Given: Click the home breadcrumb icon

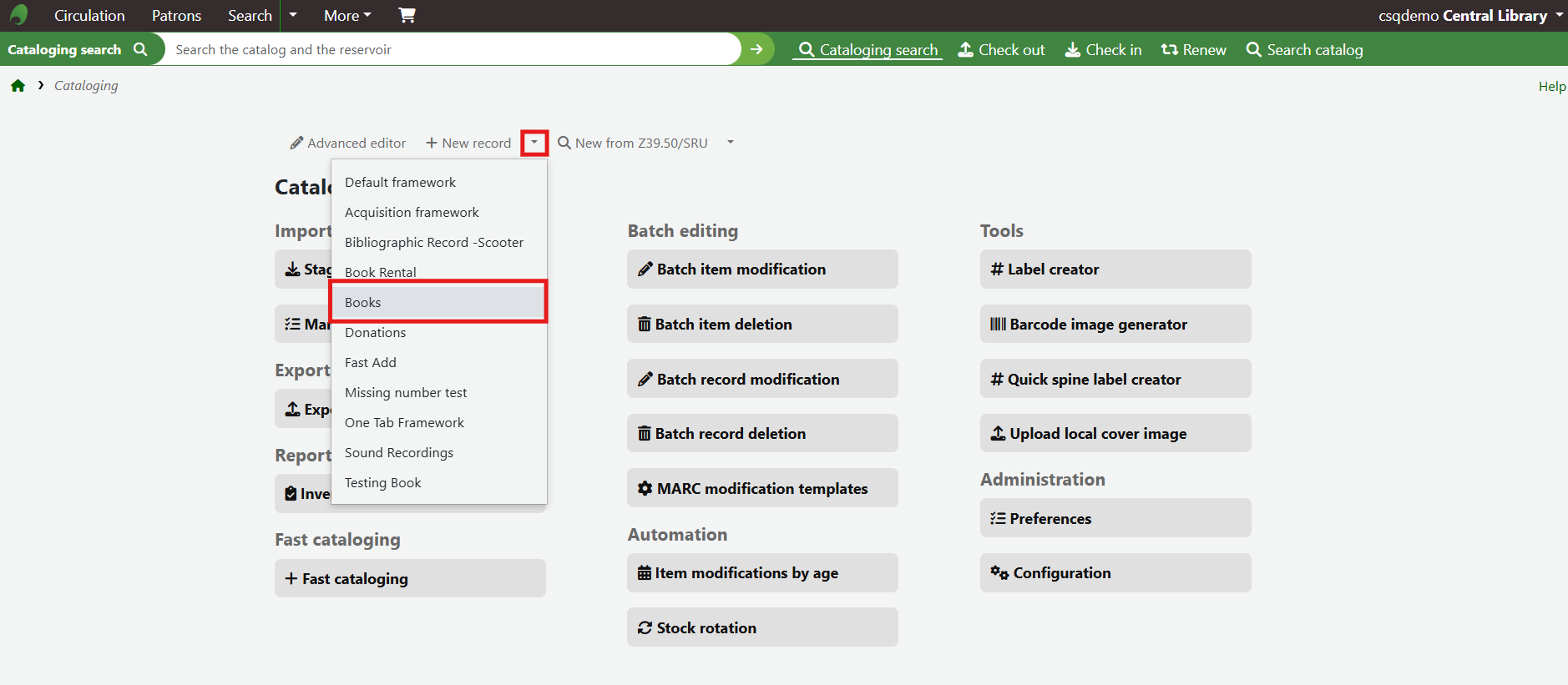Looking at the screenshot, I should click(18, 86).
